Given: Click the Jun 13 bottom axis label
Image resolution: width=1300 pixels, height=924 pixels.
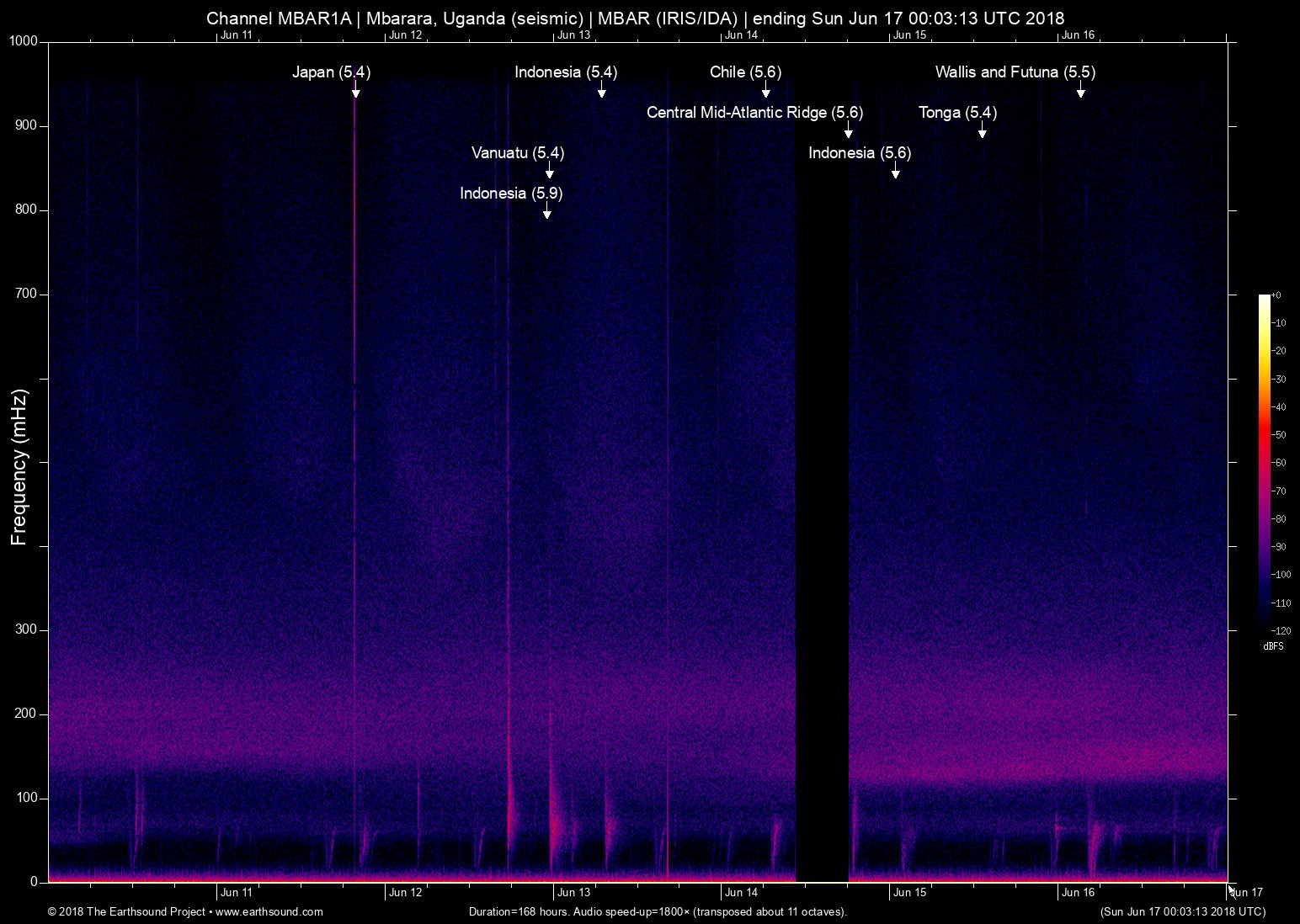Looking at the screenshot, I should click(x=573, y=893).
